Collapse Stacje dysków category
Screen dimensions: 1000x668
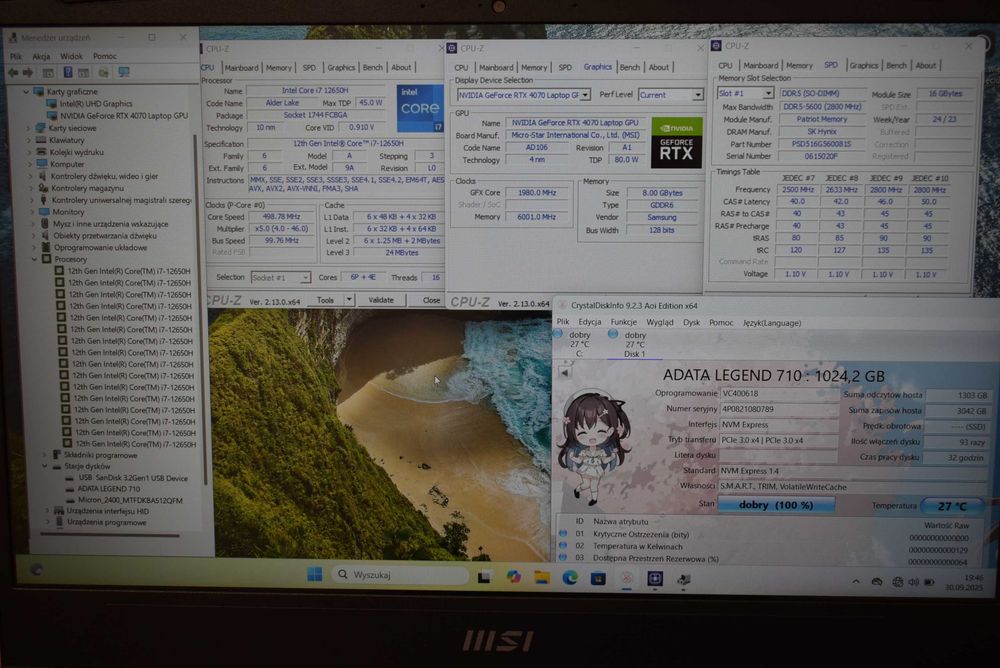coord(45,466)
